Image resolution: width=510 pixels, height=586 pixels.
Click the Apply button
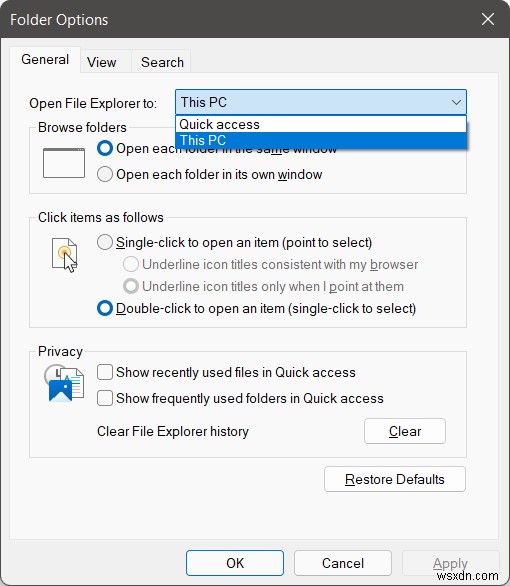(451, 563)
